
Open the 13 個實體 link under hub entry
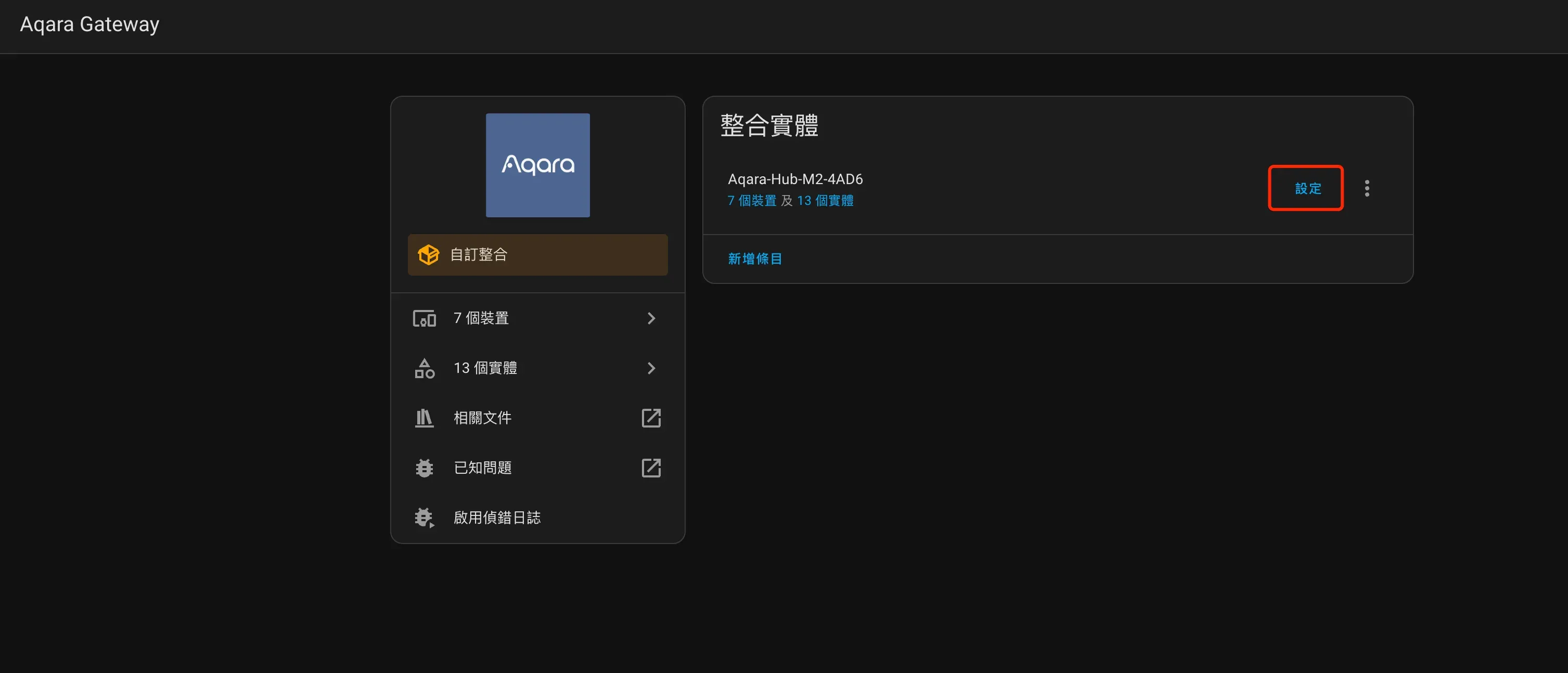click(x=826, y=201)
